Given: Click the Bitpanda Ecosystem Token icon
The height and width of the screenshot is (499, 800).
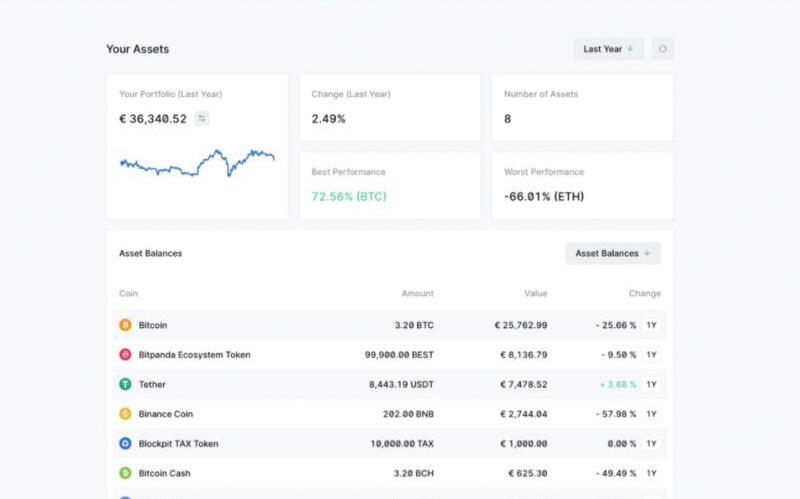Looking at the screenshot, I should [125, 355].
